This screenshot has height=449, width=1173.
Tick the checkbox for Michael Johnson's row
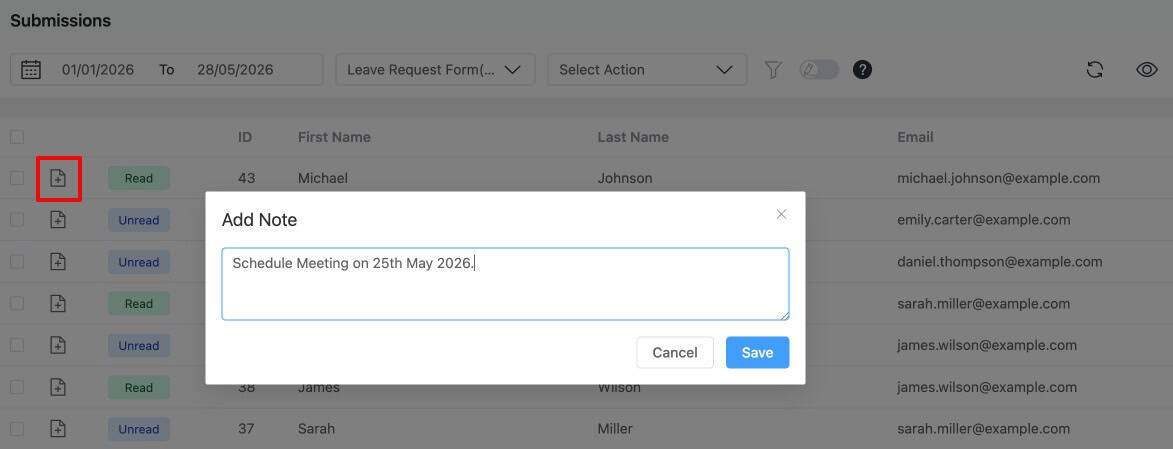point(16,178)
